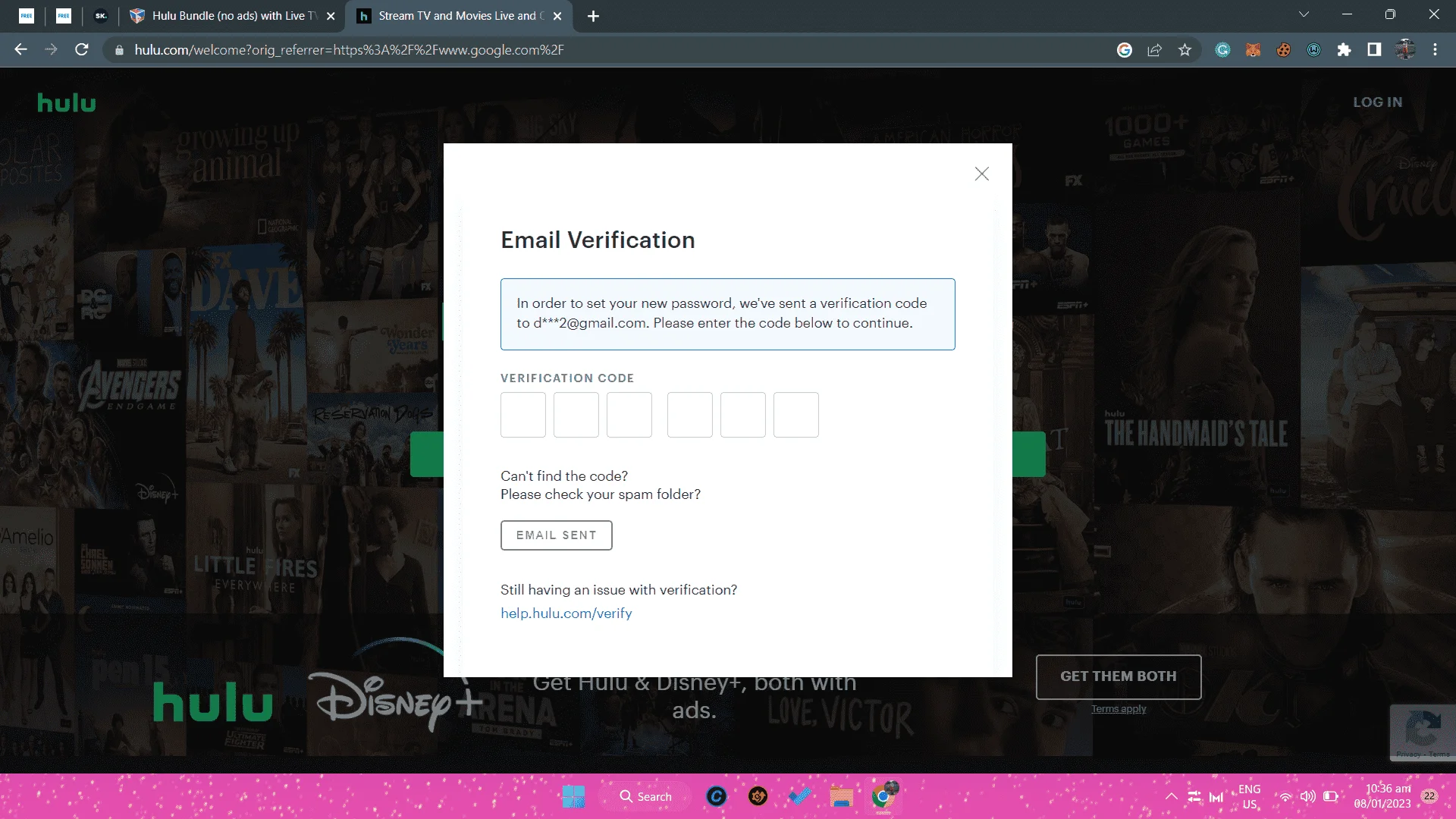Reload the current page
Image resolution: width=1456 pixels, height=819 pixels.
tap(82, 50)
